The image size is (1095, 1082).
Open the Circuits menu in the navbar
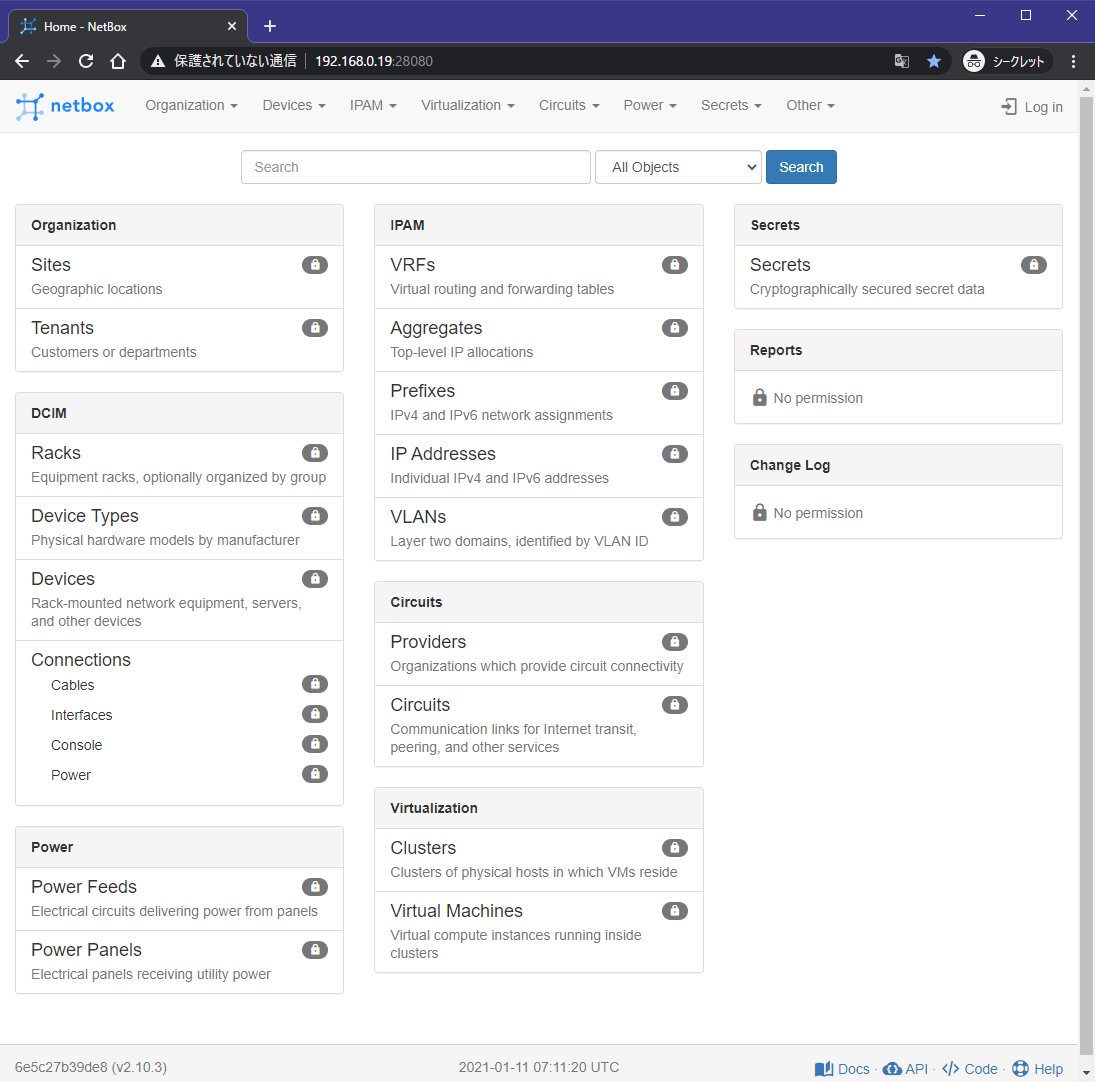(568, 105)
